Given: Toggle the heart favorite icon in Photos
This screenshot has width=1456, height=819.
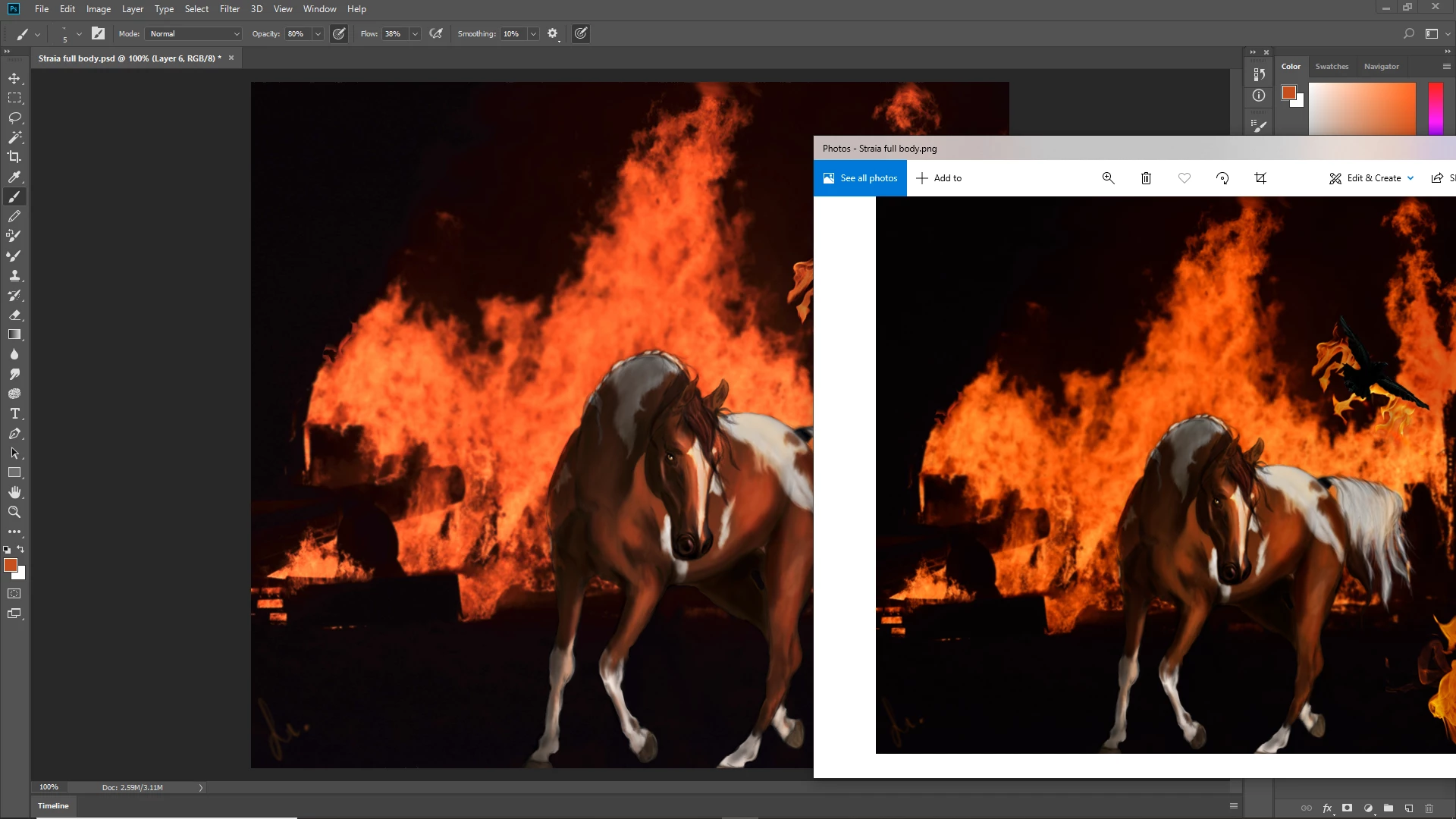Looking at the screenshot, I should click(x=1184, y=178).
